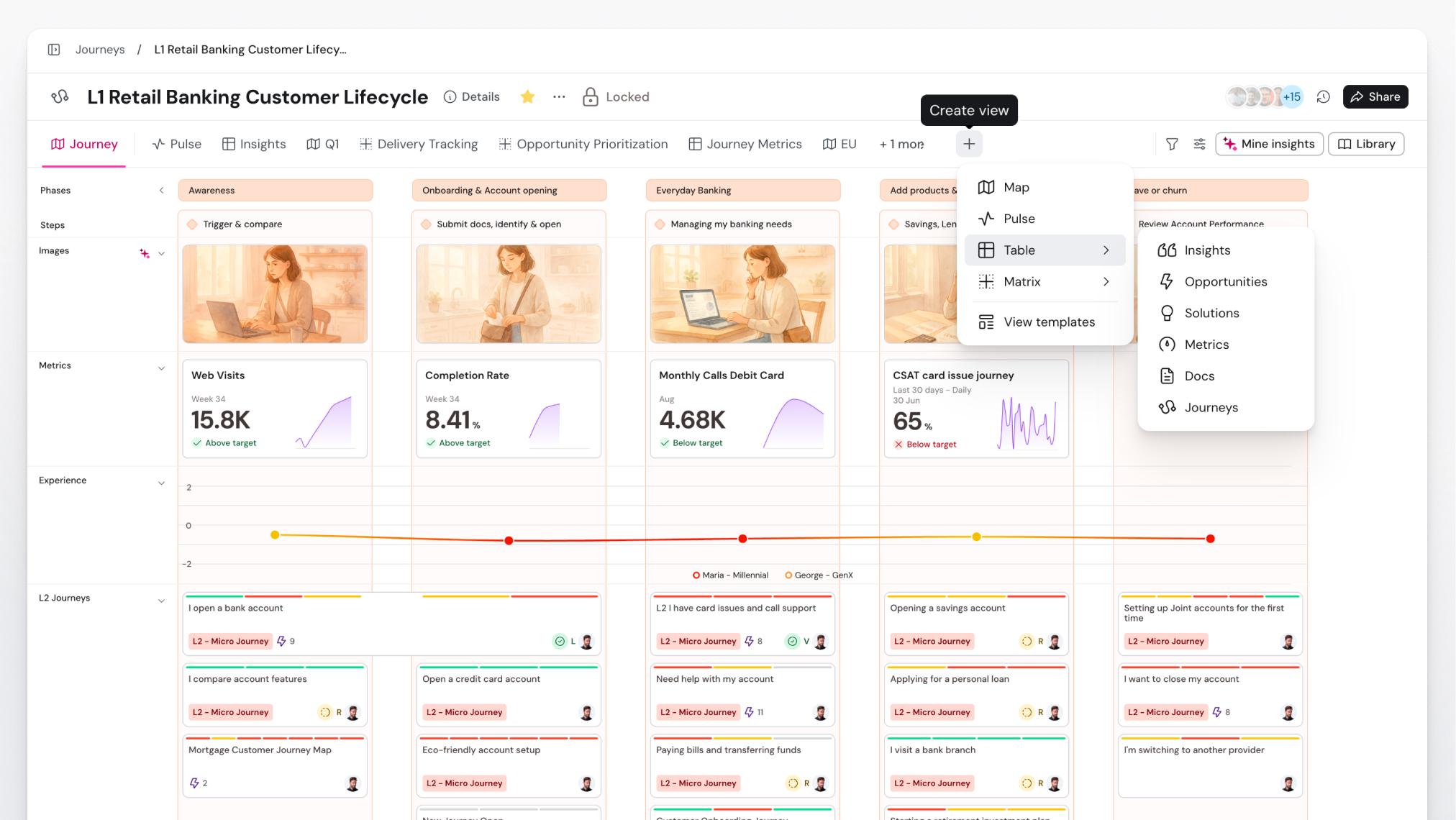
Task: Open the Insights tab
Action: [x=254, y=144]
